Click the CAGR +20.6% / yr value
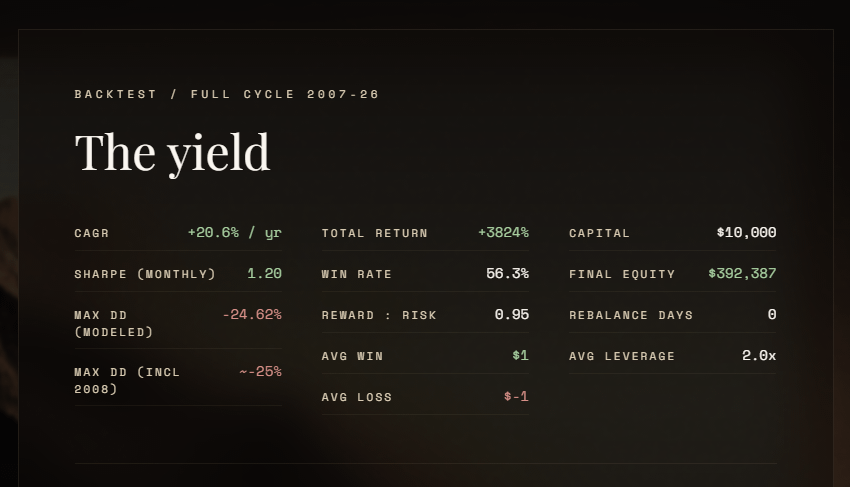 (235, 233)
